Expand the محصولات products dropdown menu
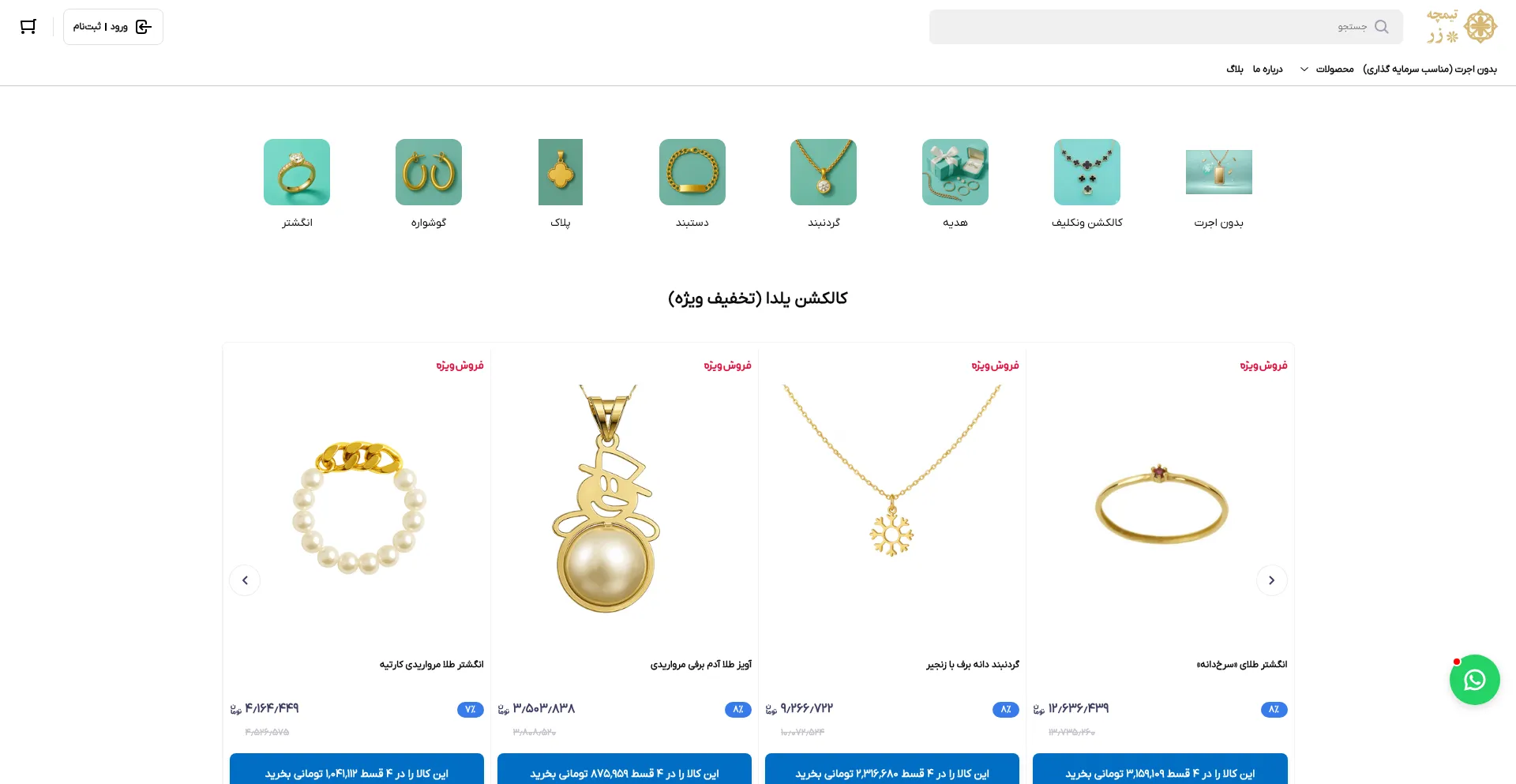 pos(1327,69)
